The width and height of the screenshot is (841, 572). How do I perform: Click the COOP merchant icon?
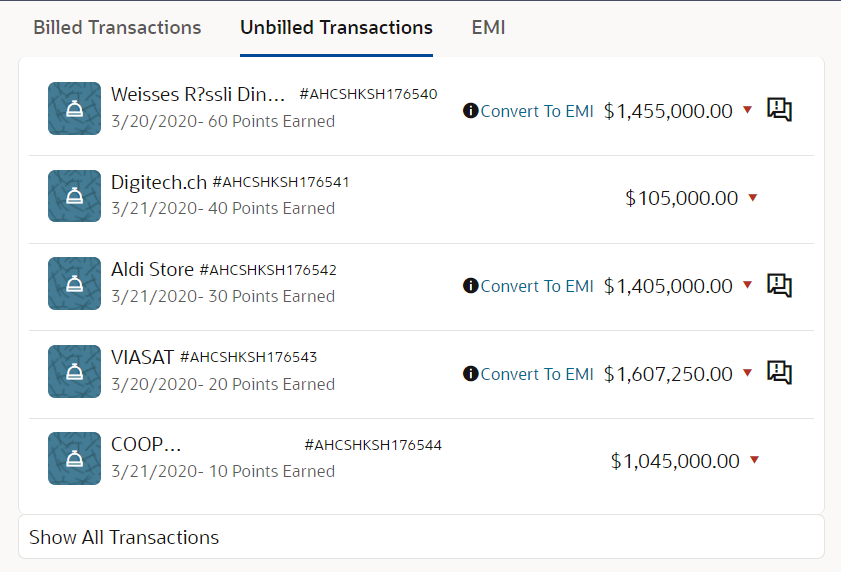point(74,458)
